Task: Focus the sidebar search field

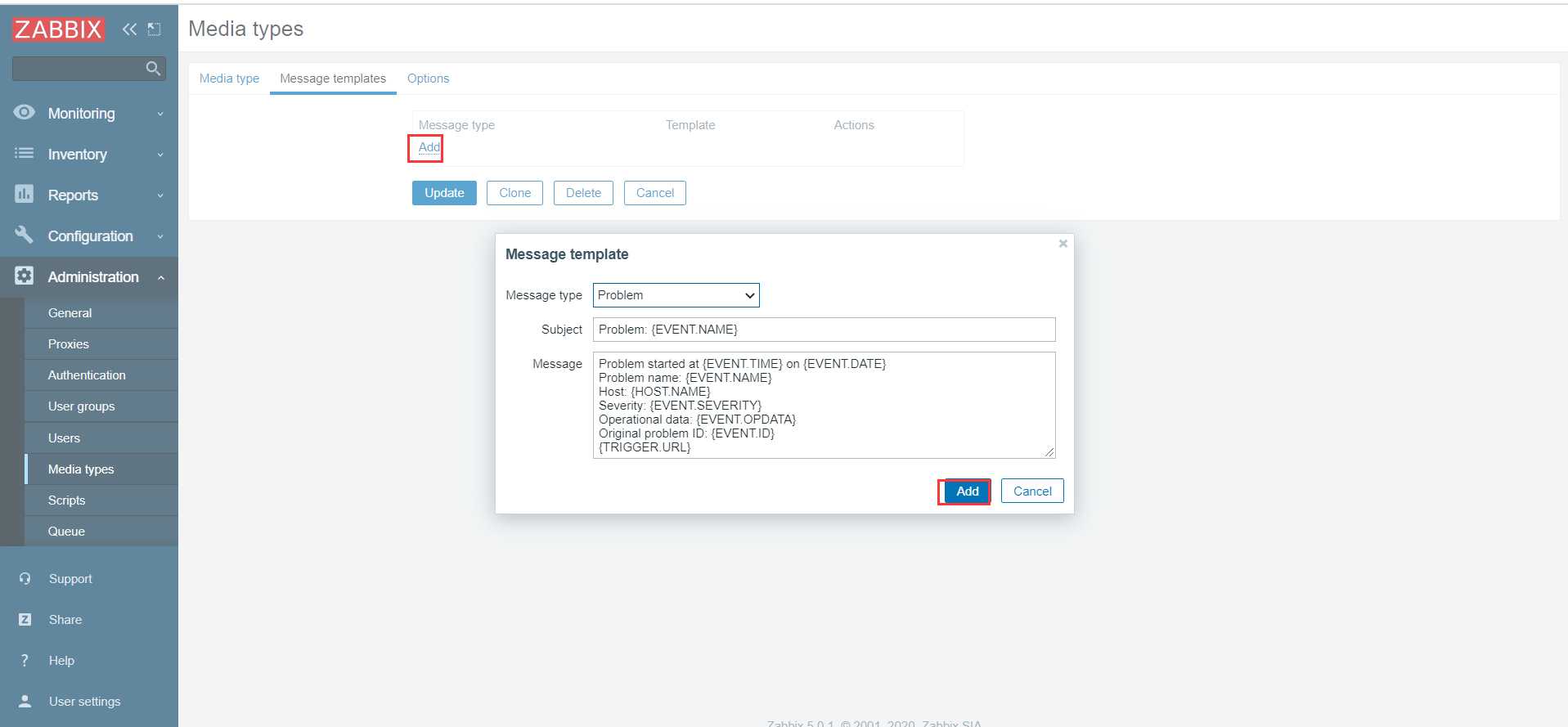Action: [x=89, y=69]
